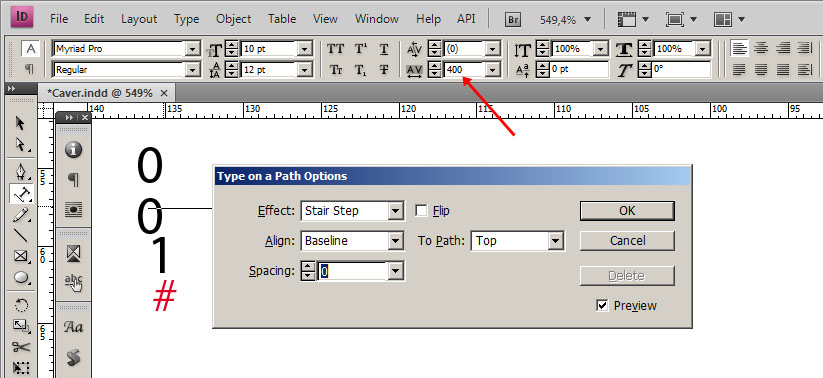Select the black arrow Selection tool
This screenshot has height=378, width=823.
pyautogui.click(x=20, y=123)
